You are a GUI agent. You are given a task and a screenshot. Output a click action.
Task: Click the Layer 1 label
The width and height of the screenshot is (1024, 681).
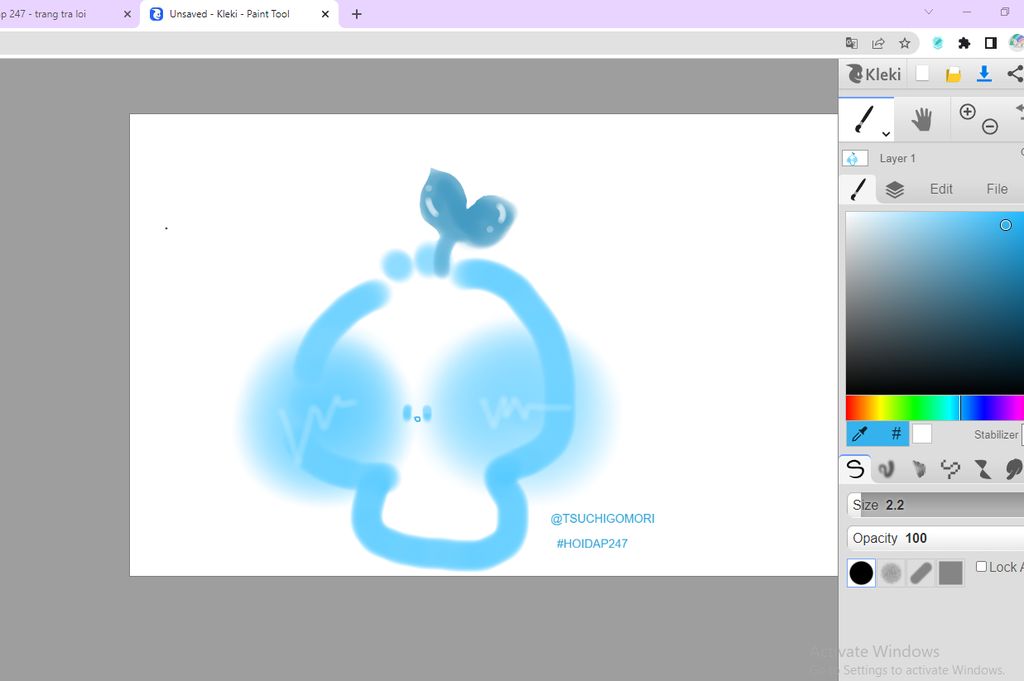[897, 159]
